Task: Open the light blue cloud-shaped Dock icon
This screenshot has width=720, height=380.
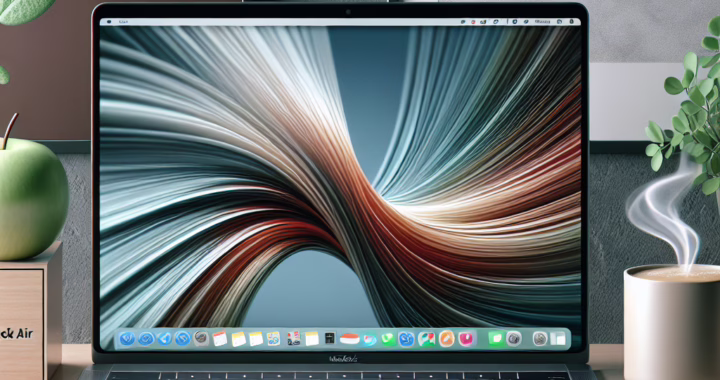Action: click(370, 340)
